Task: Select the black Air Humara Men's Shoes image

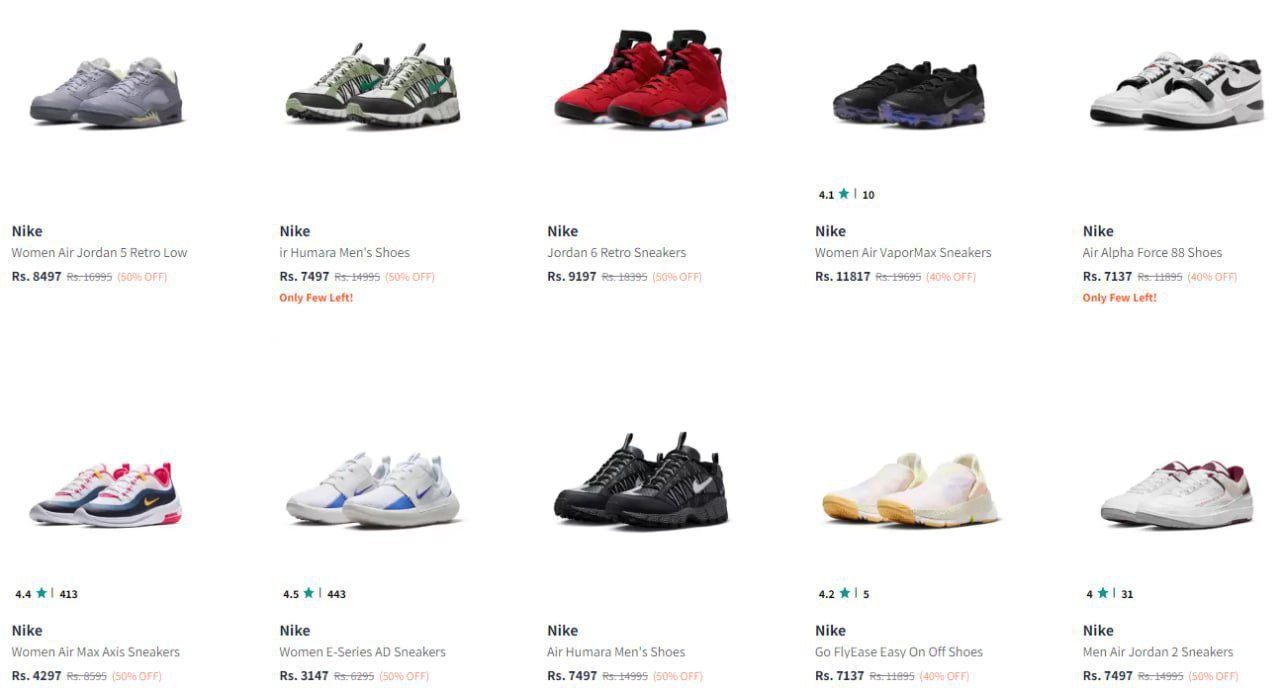Action: 641,480
